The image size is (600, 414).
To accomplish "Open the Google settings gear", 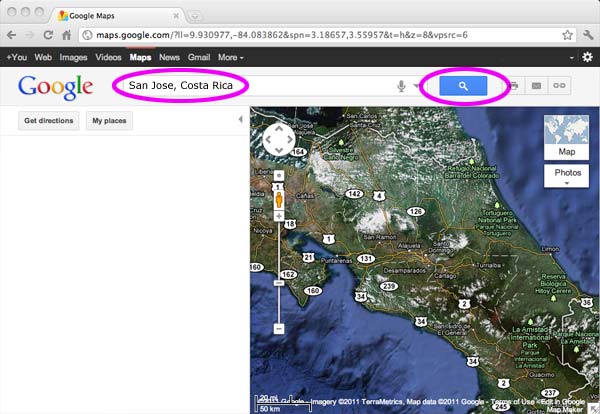I will tap(587, 57).
